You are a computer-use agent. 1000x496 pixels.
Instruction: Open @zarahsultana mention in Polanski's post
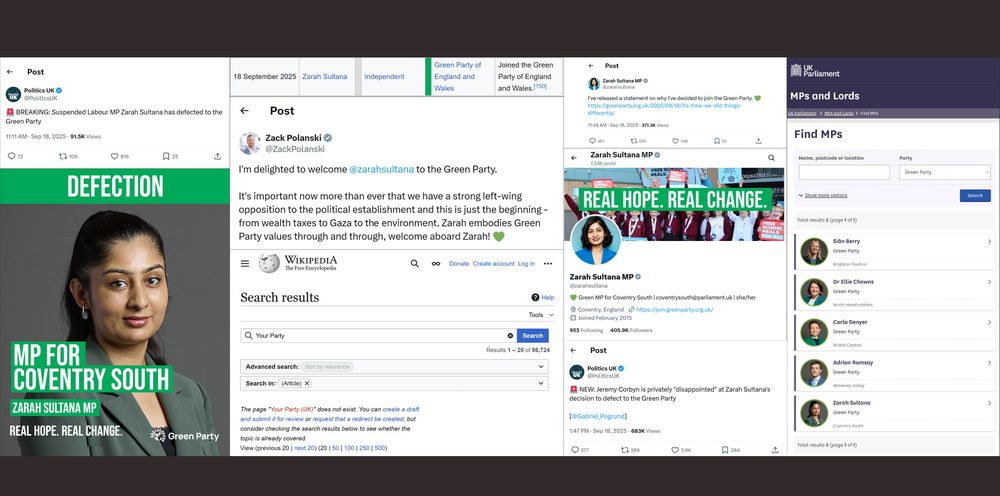coord(381,170)
